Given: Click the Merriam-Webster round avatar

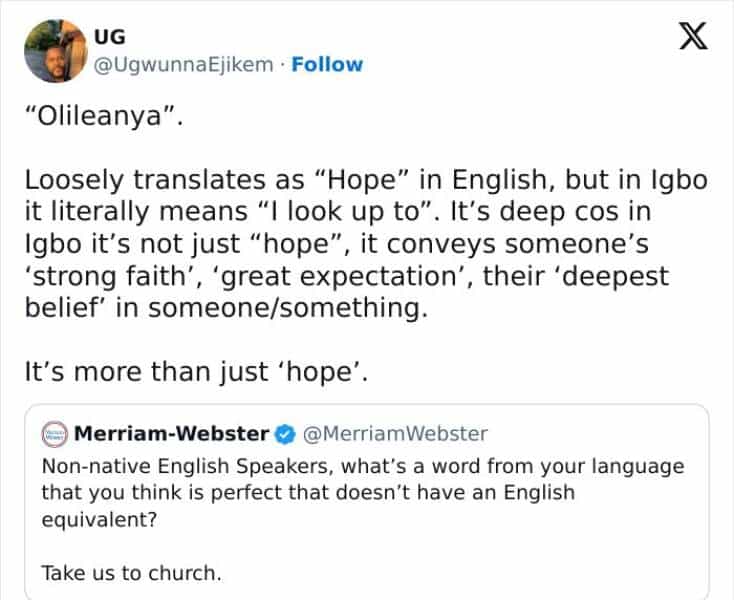Looking at the screenshot, I should [x=54, y=434].
